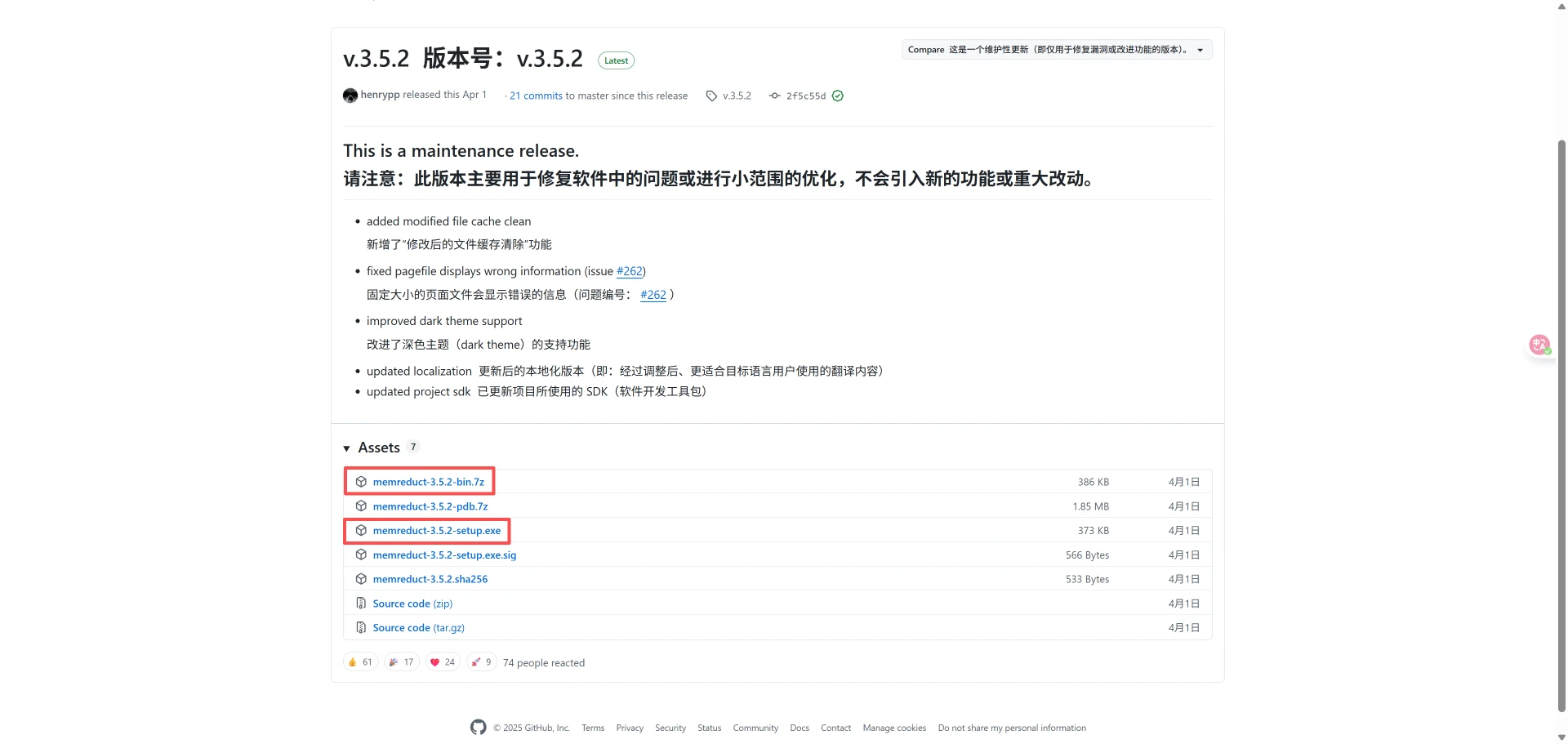
Task: Click the package icon for memreduct-3.5.2-setup.exe
Action: (361, 531)
